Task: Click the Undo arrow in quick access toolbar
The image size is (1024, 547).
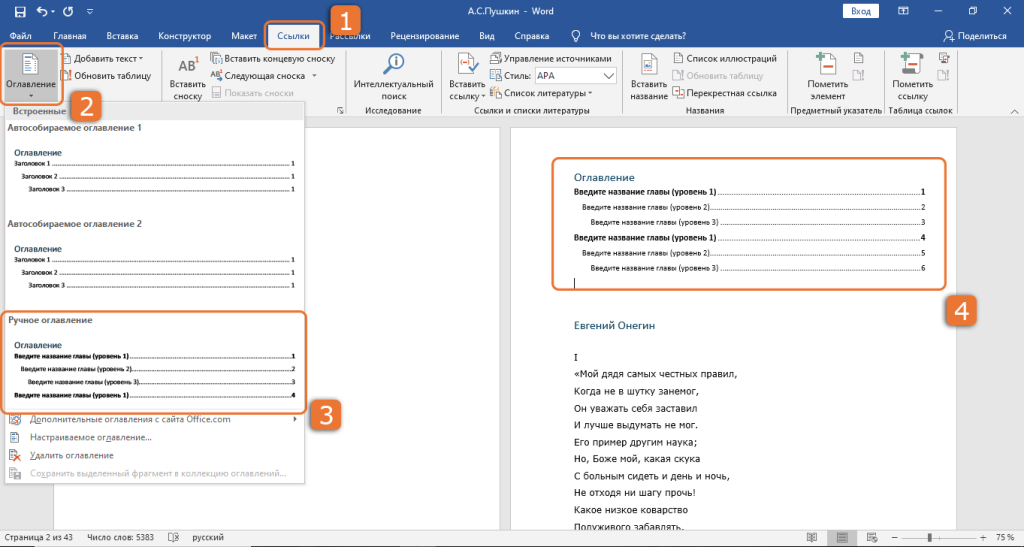Action: [42, 11]
